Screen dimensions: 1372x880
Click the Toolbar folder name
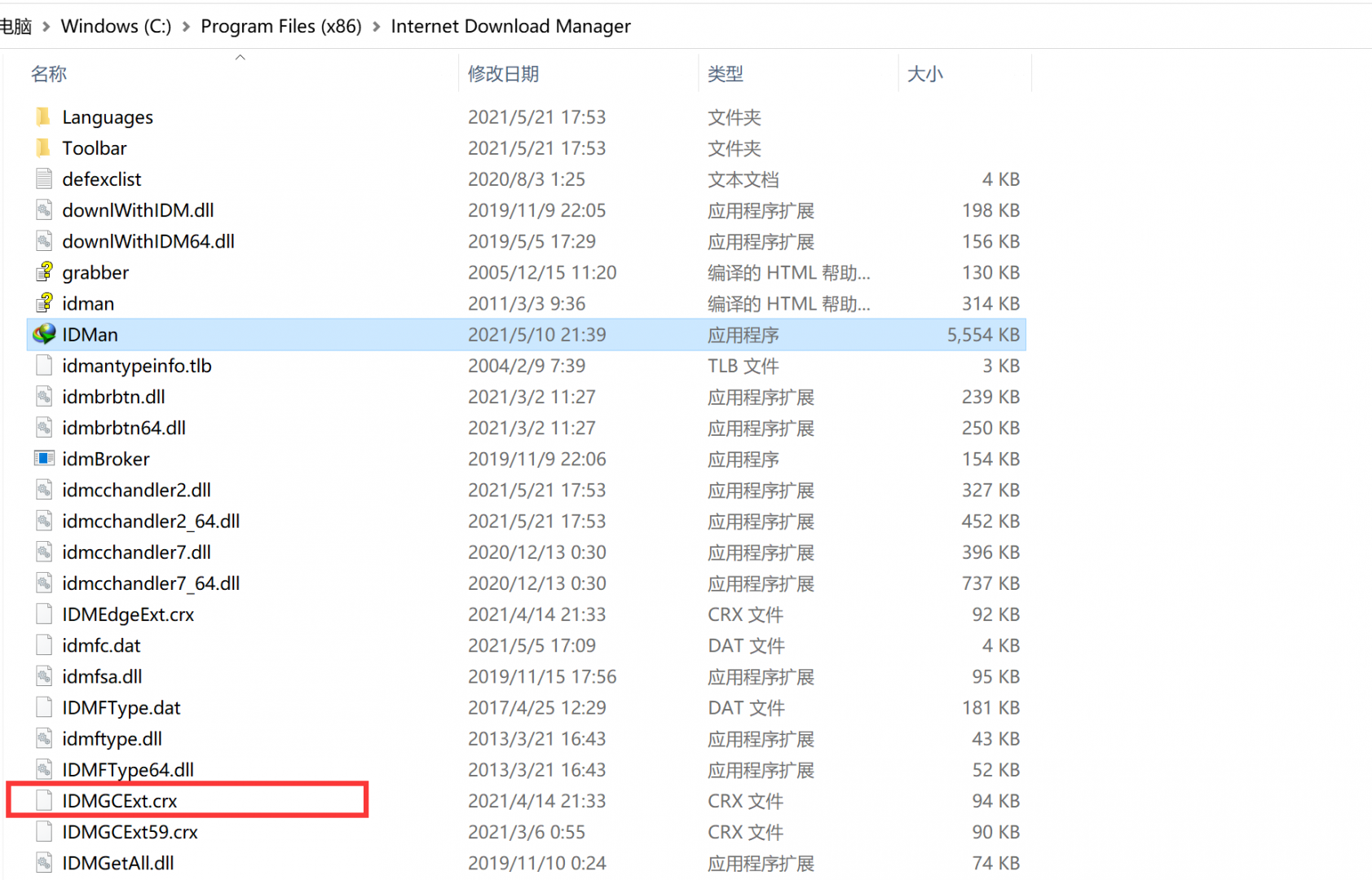point(95,148)
